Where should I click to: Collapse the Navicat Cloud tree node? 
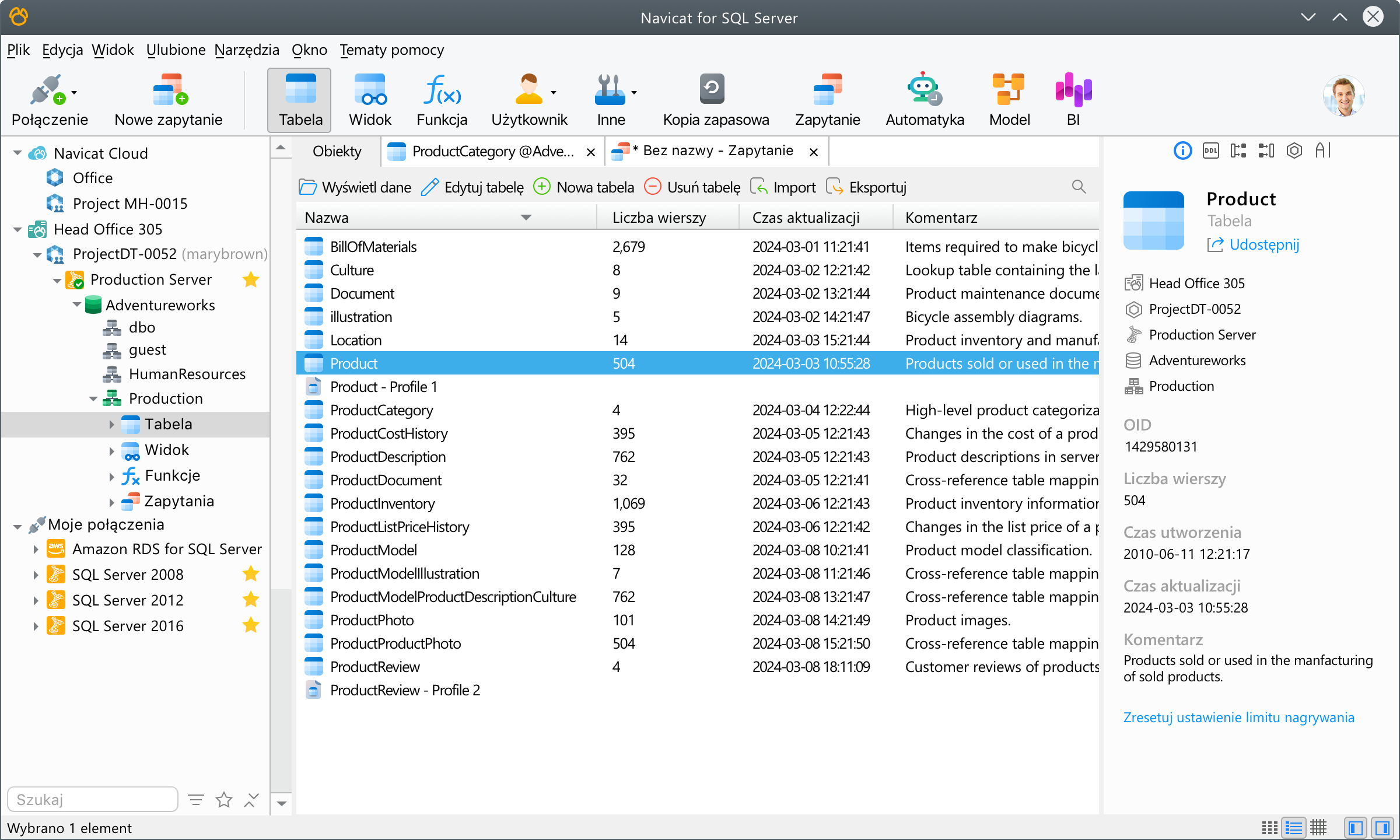pos(17,153)
